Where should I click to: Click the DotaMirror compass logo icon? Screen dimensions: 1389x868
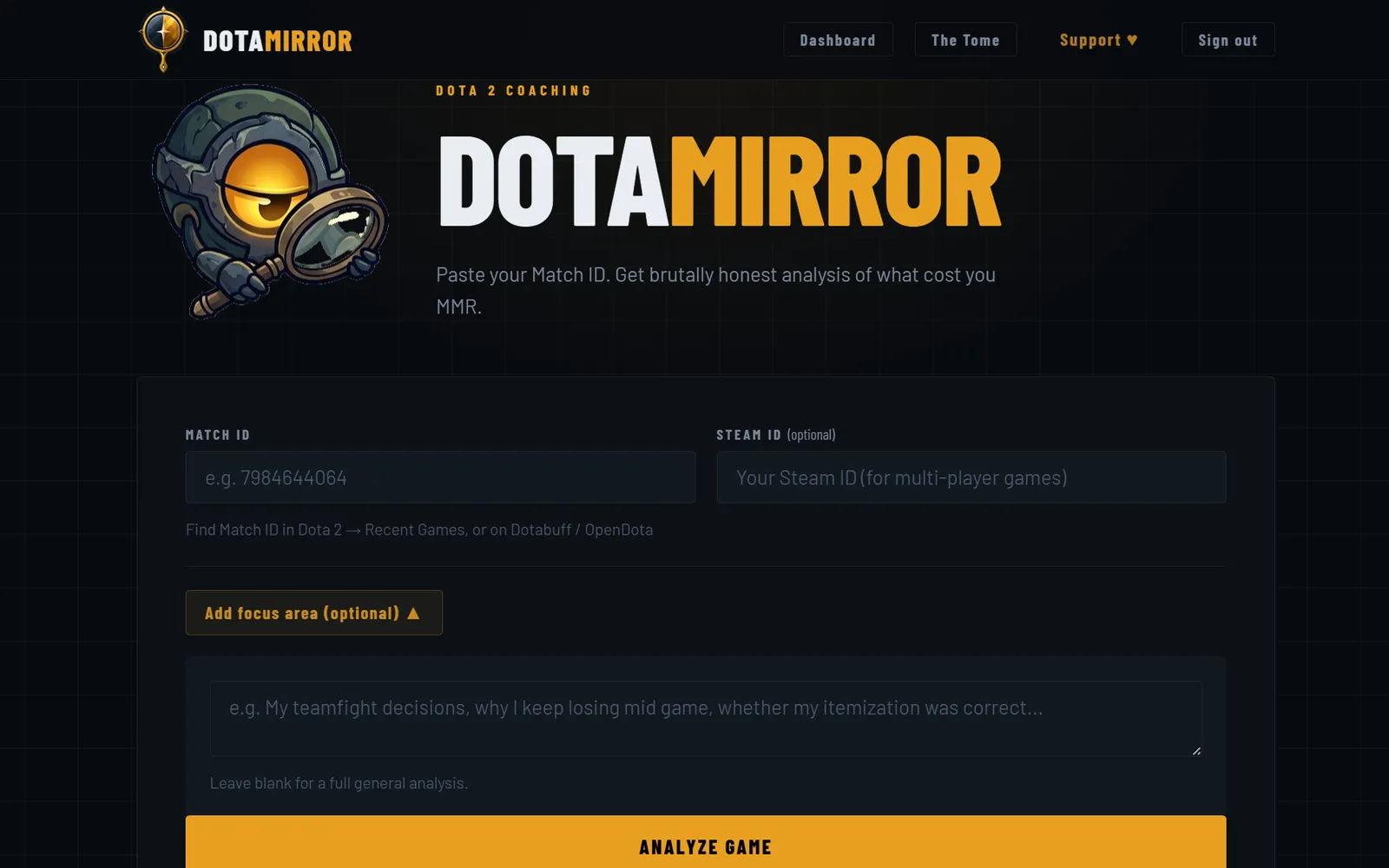163,38
